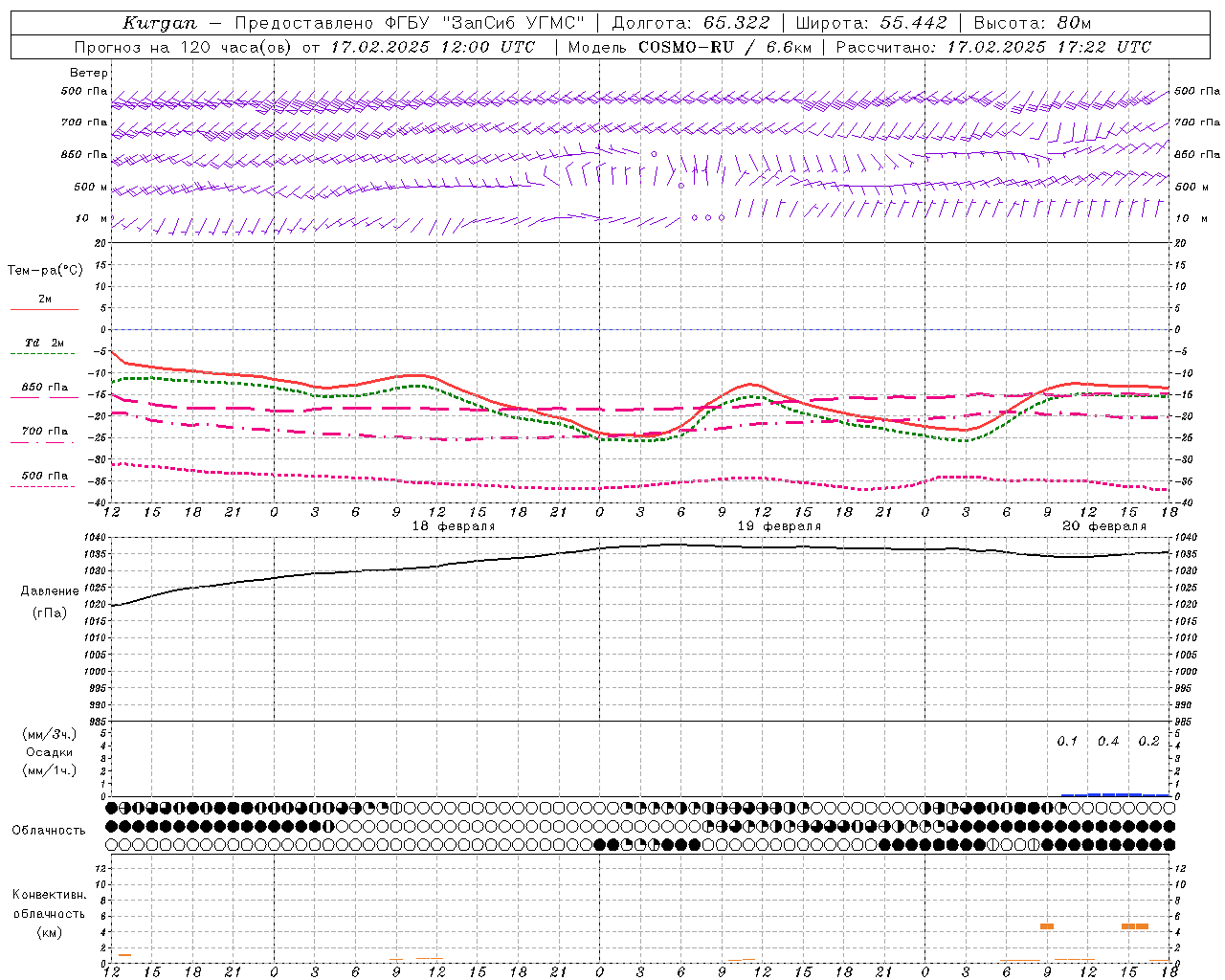
Task: Select the longitude value Долгота: 65.322
Action: click(690, 23)
